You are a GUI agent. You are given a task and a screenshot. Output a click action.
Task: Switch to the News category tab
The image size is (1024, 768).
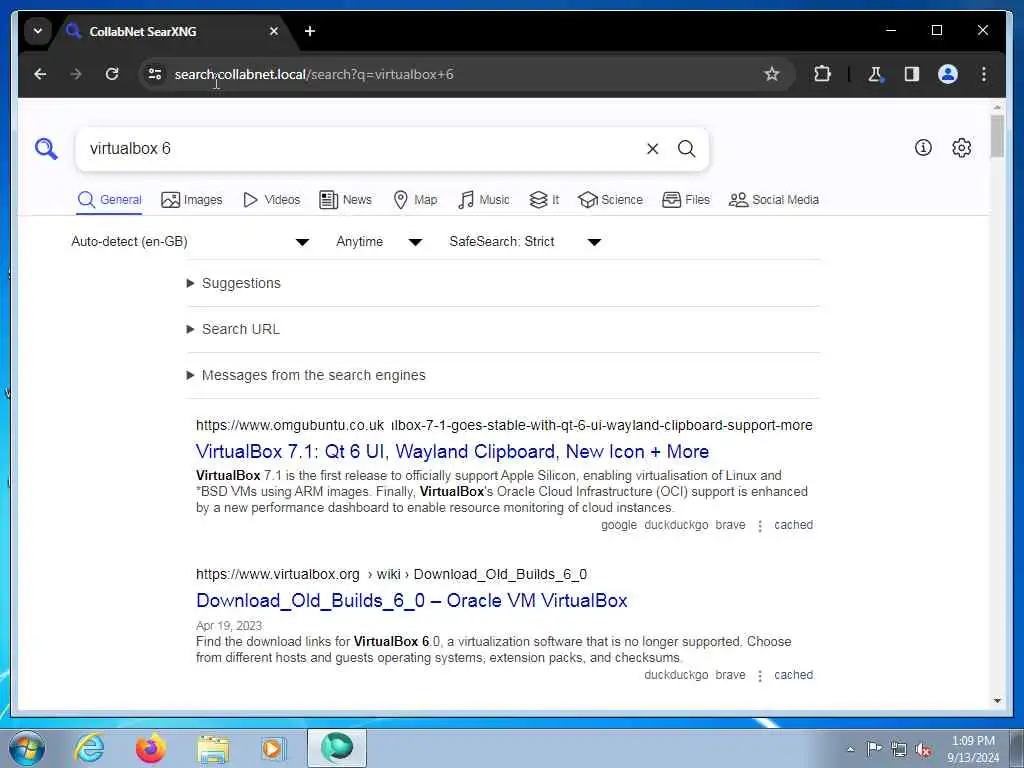pyautogui.click(x=345, y=199)
